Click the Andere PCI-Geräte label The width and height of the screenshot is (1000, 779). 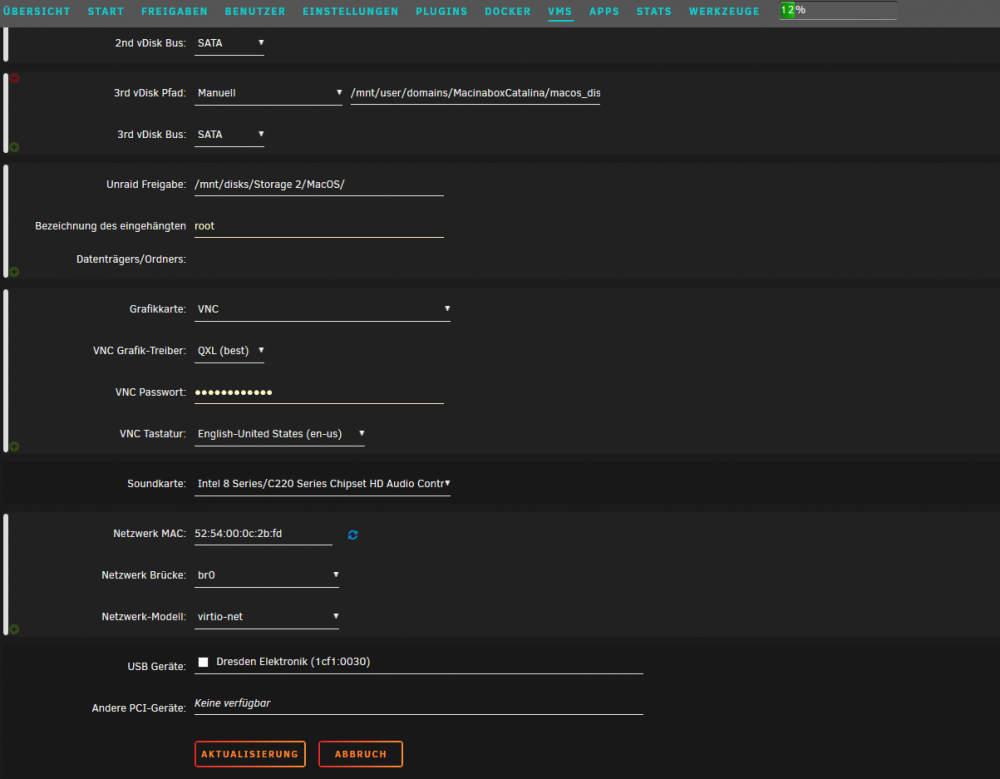[x=139, y=708]
